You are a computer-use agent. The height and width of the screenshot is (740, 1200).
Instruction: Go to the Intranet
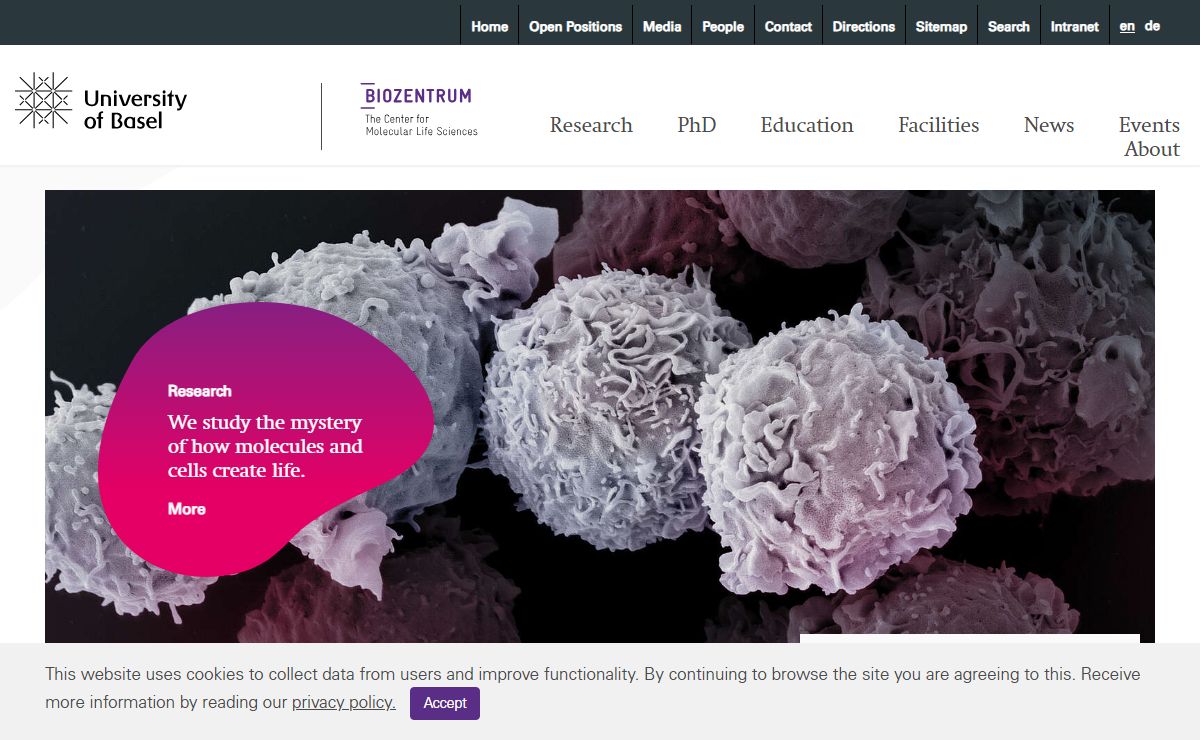tap(1075, 27)
